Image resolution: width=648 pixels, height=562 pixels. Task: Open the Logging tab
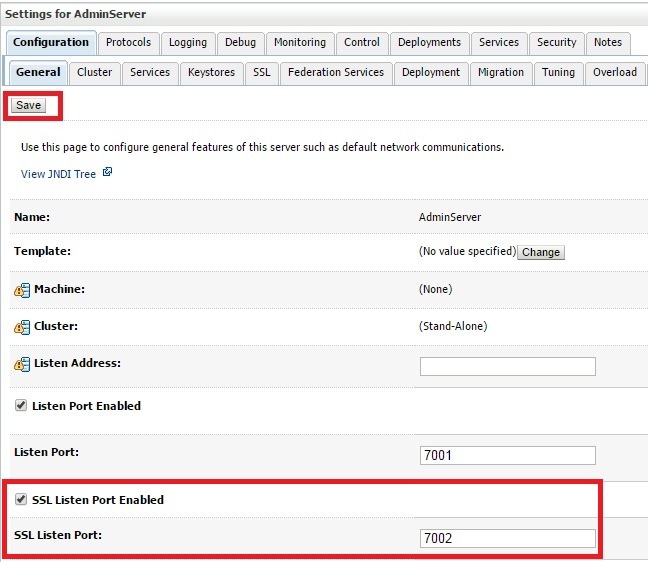point(188,42)
